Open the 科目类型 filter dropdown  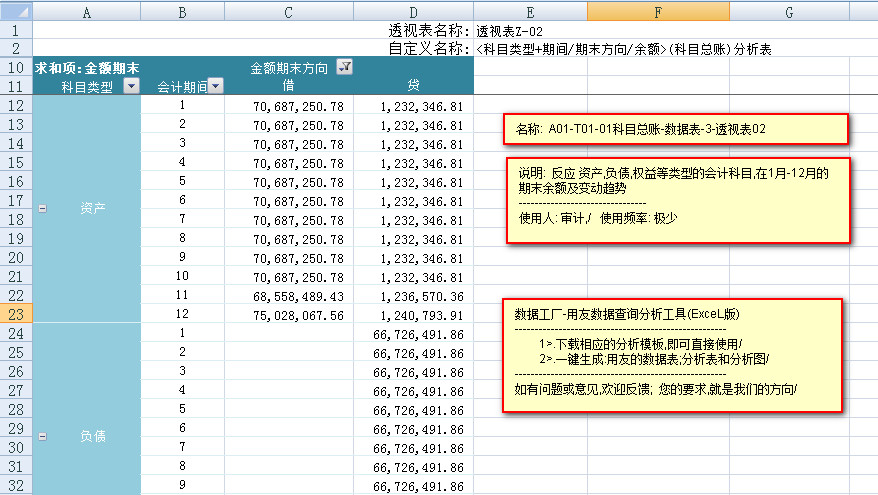(x=130, y=86)
